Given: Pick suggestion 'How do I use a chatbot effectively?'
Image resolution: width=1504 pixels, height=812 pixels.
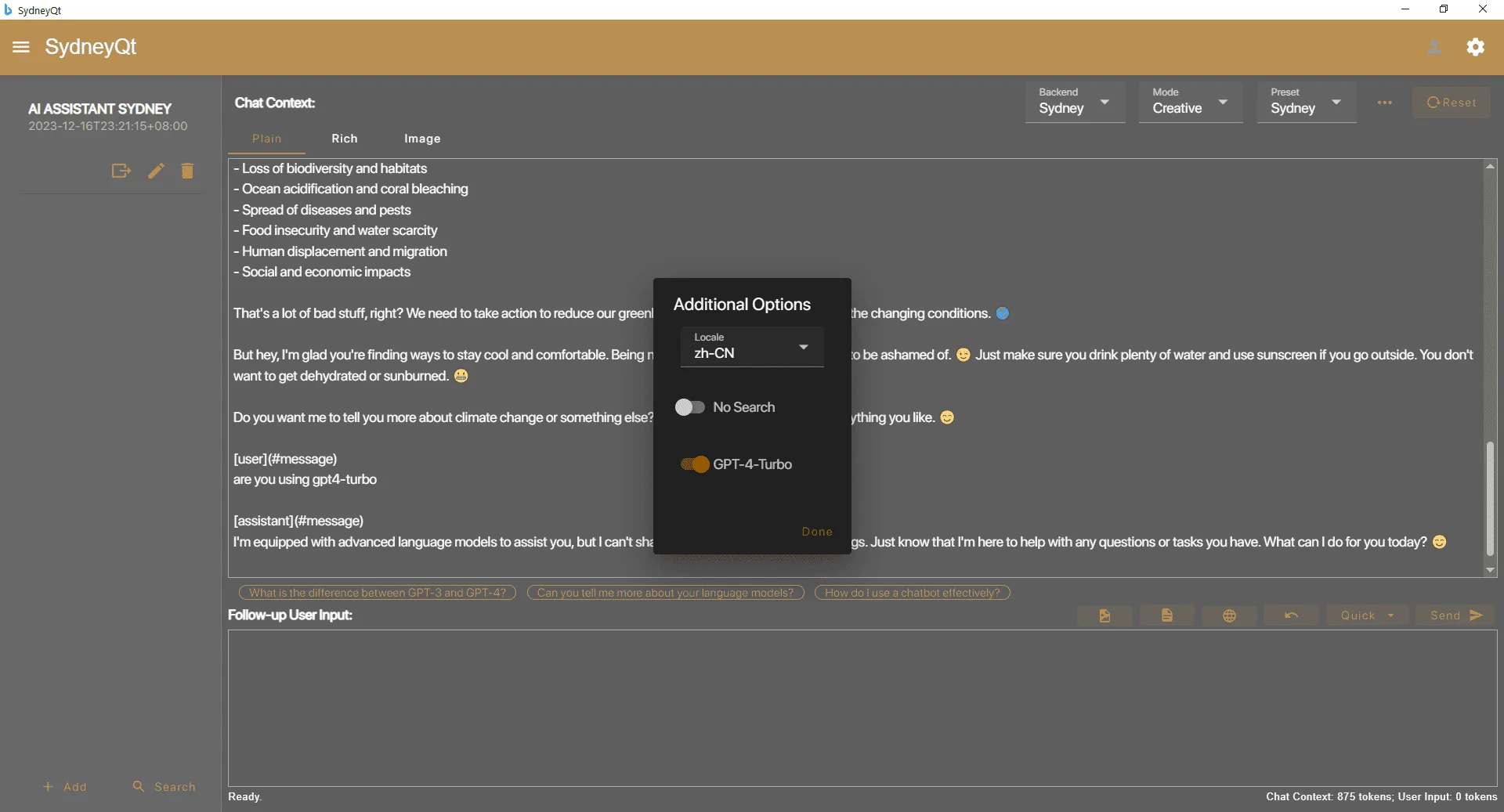Looking at the screenshot, I should coord(913,593).
